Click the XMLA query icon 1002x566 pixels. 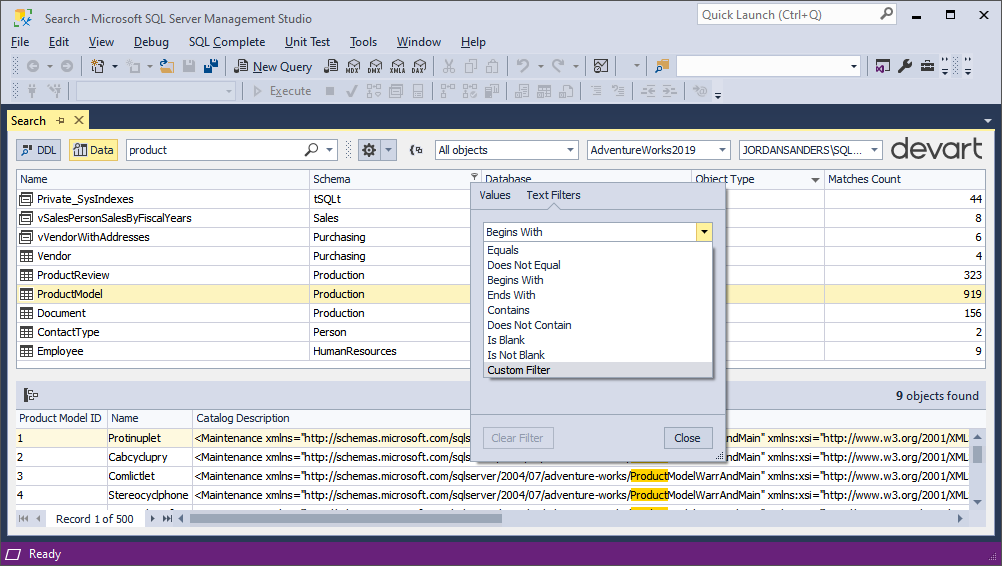coord(397,66)
